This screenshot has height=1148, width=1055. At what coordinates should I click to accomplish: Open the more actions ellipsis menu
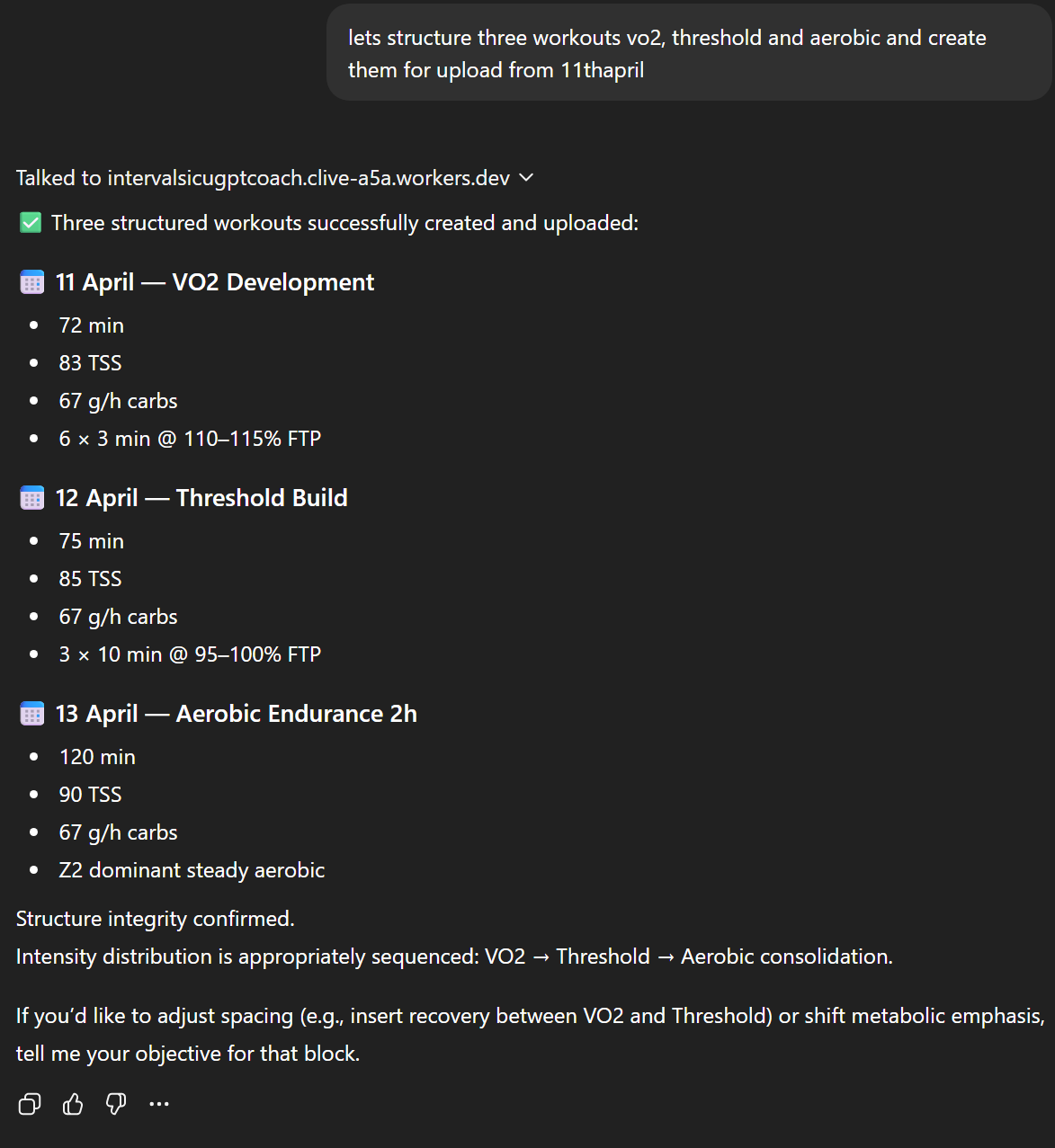159,1104
